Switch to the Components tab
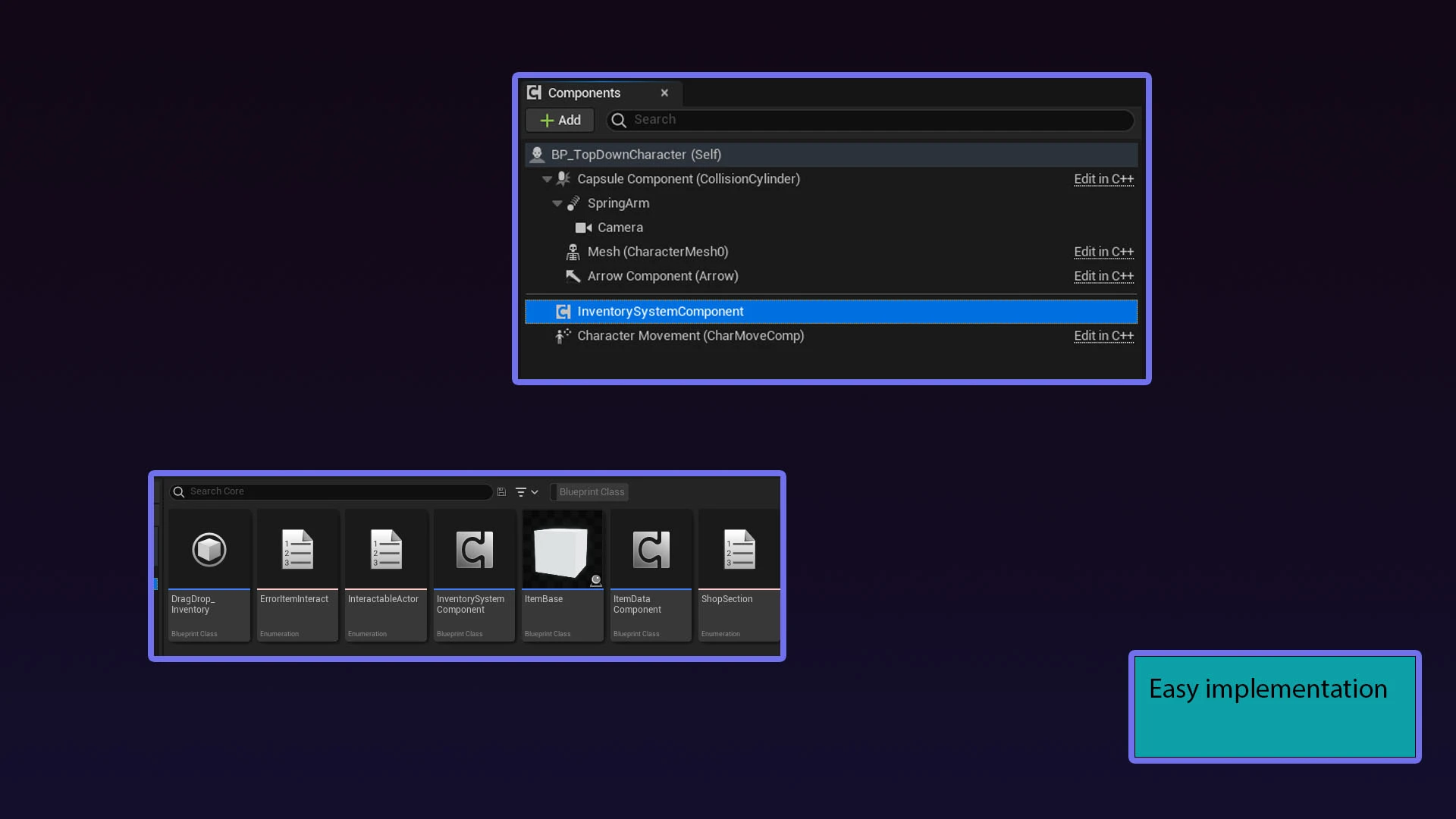1456x819 pixels. tap(585, 93)
